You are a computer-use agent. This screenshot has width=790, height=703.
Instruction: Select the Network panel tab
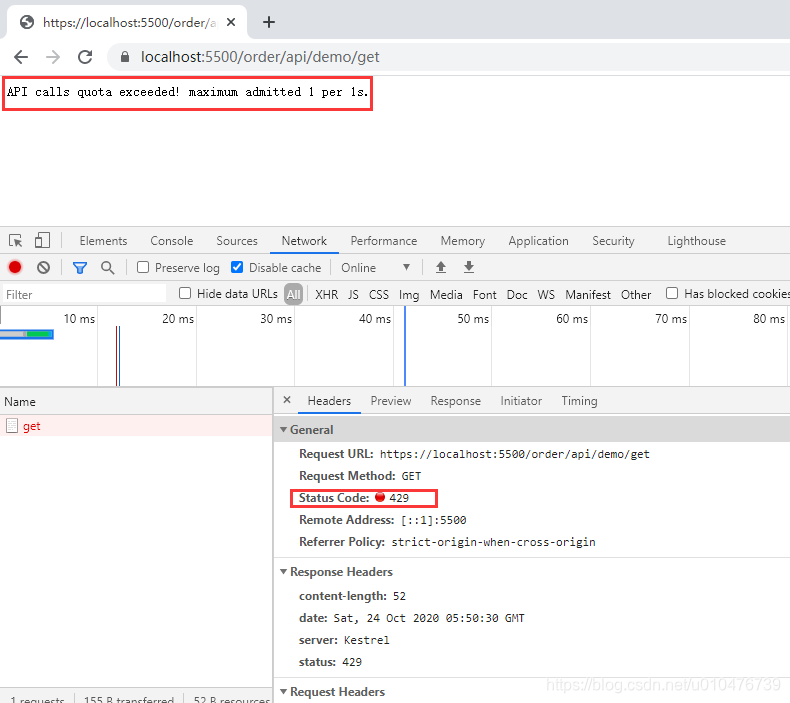pos(304,241)
